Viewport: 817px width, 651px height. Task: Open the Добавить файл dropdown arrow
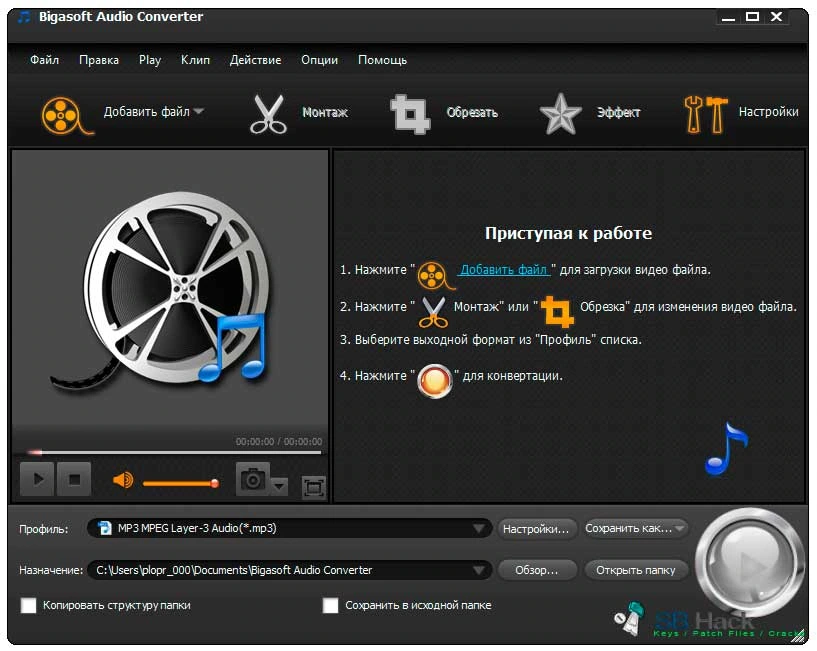(x=199, y=111)
